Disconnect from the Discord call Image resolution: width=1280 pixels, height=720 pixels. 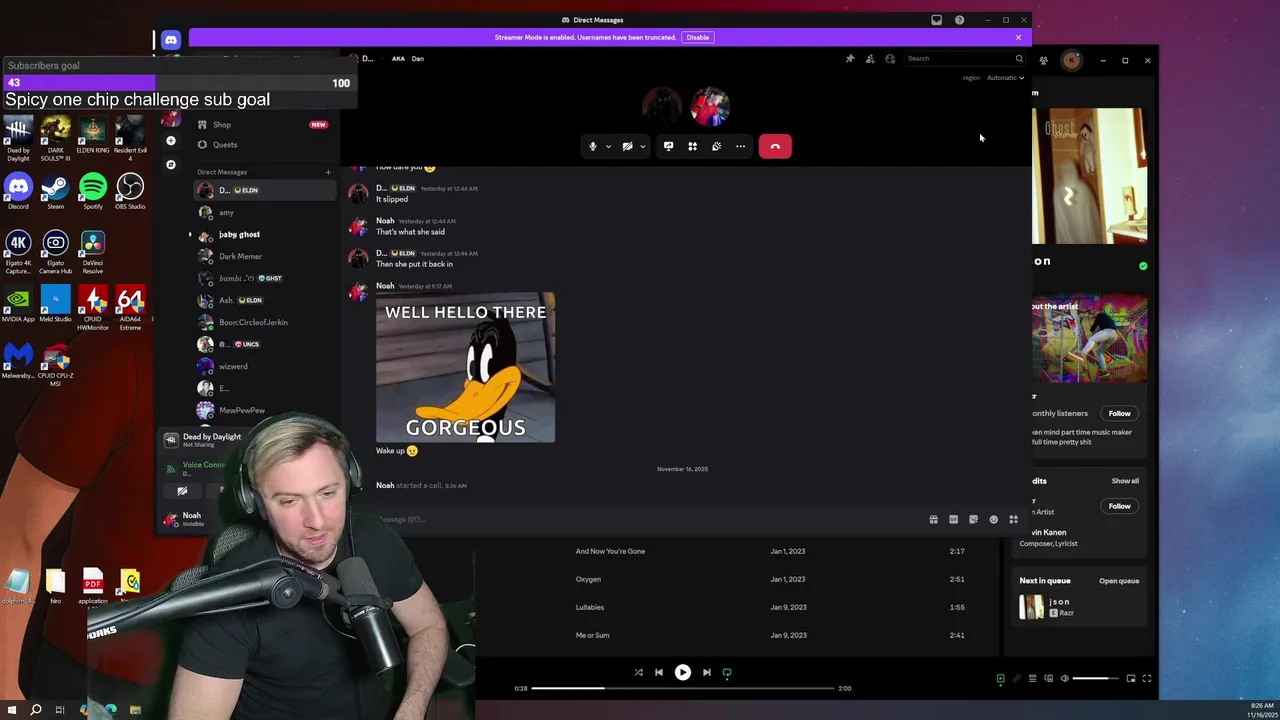click(x=775, y=146)
